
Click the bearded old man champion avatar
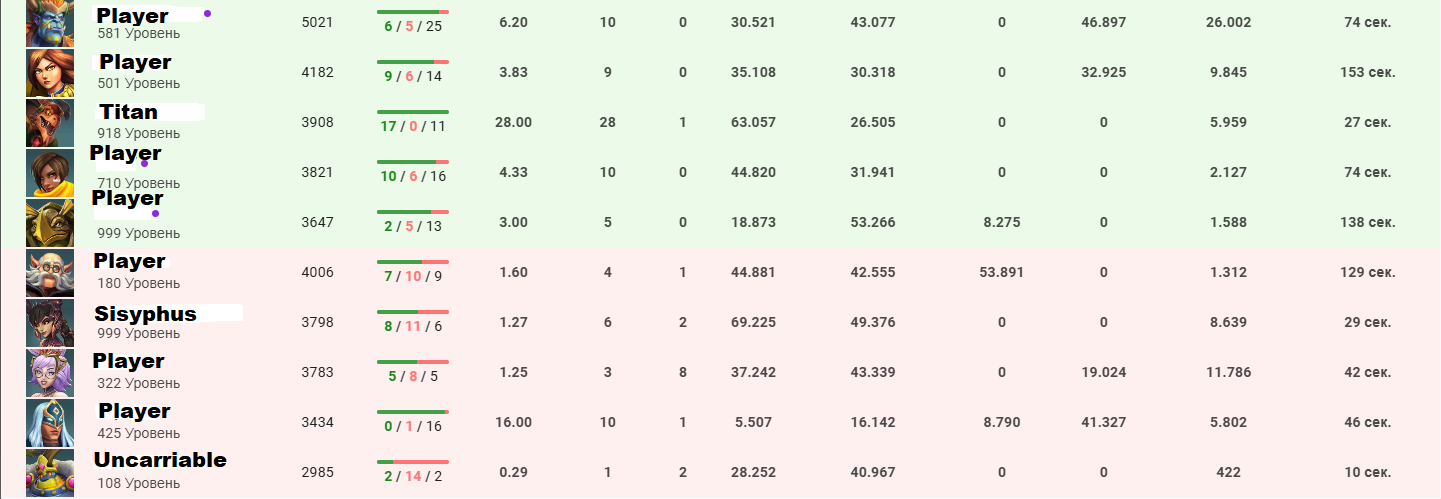click(50, 273)
